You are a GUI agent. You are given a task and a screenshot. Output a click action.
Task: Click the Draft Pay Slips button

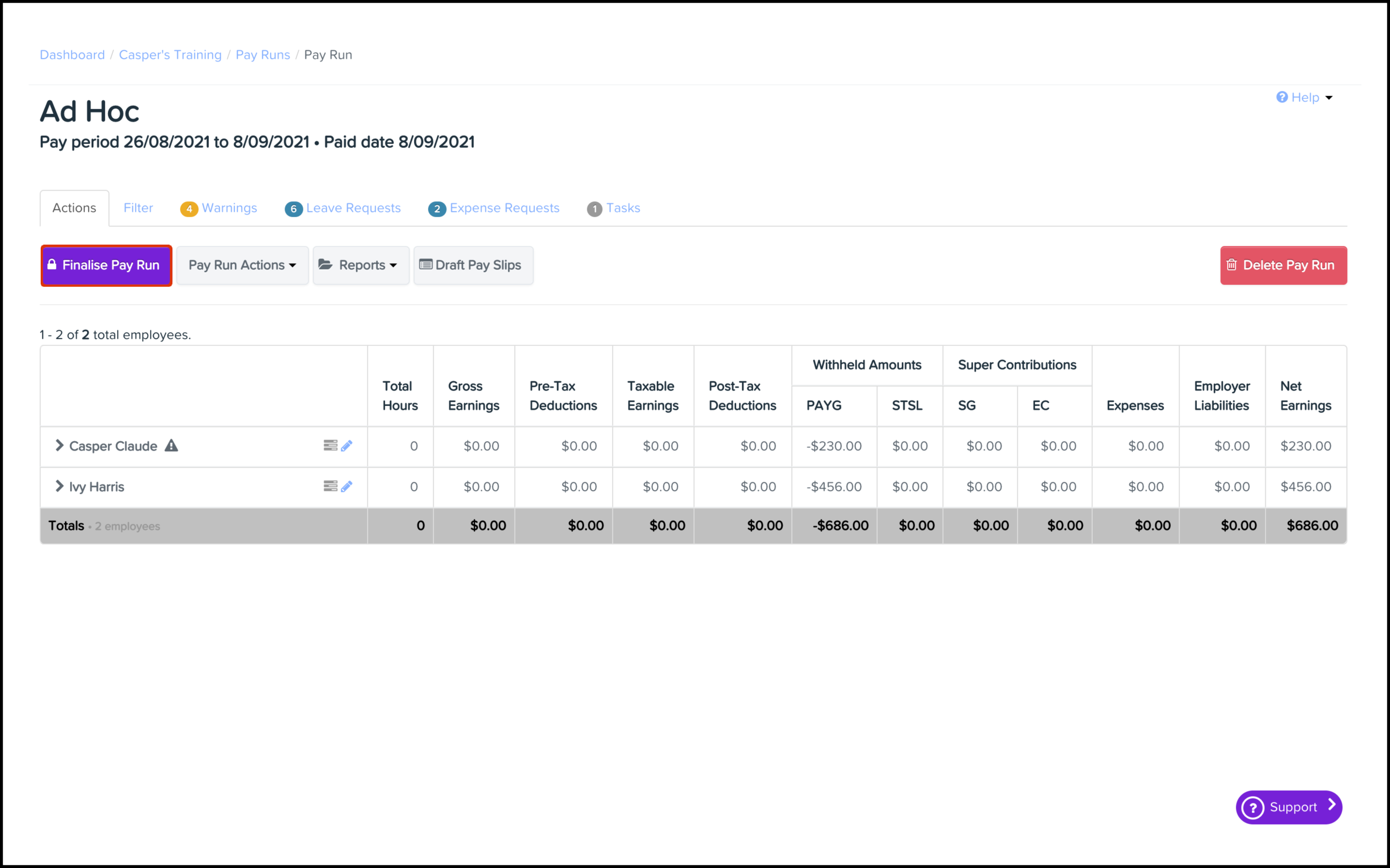coord(473,265)
